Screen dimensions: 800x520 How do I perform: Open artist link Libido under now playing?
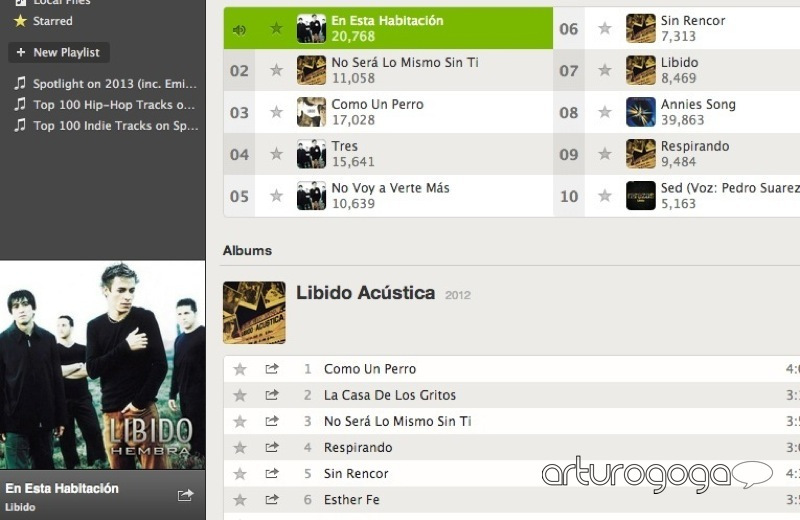tap(20, 507)
